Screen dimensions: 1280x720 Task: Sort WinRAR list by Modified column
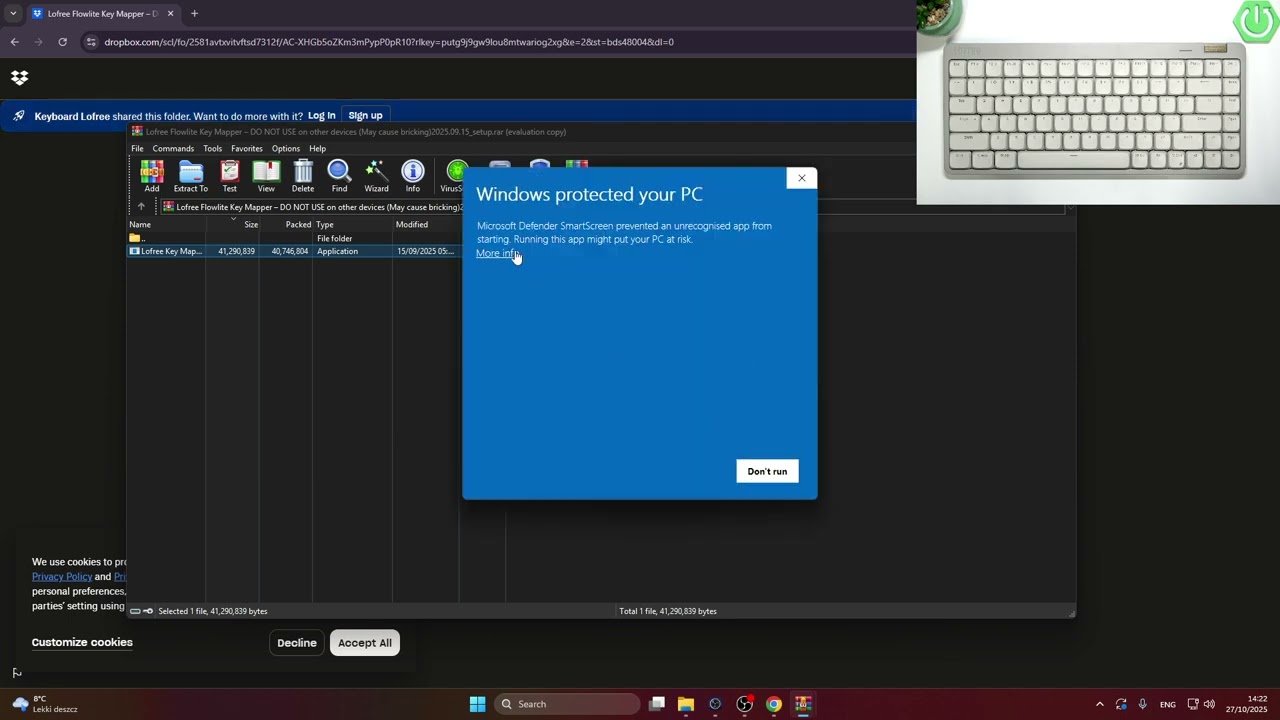point(426,225)
